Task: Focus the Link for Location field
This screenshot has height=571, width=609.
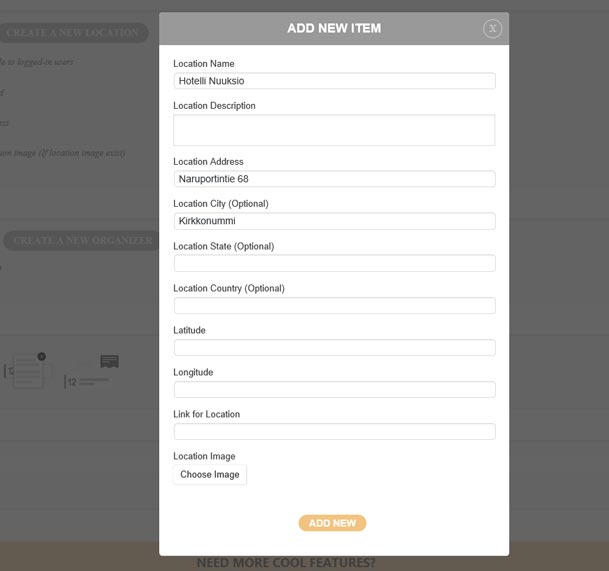Action: click(334, 431)
